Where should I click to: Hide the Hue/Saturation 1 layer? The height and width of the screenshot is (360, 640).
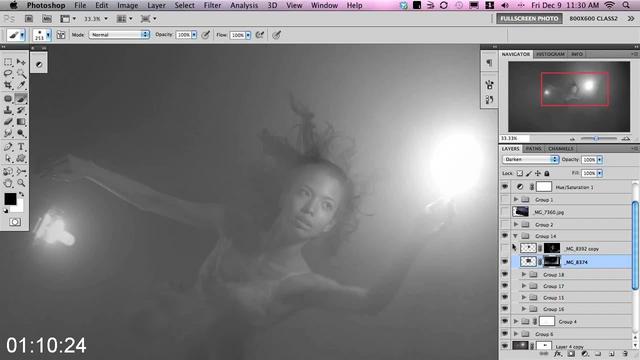point(505,187)
